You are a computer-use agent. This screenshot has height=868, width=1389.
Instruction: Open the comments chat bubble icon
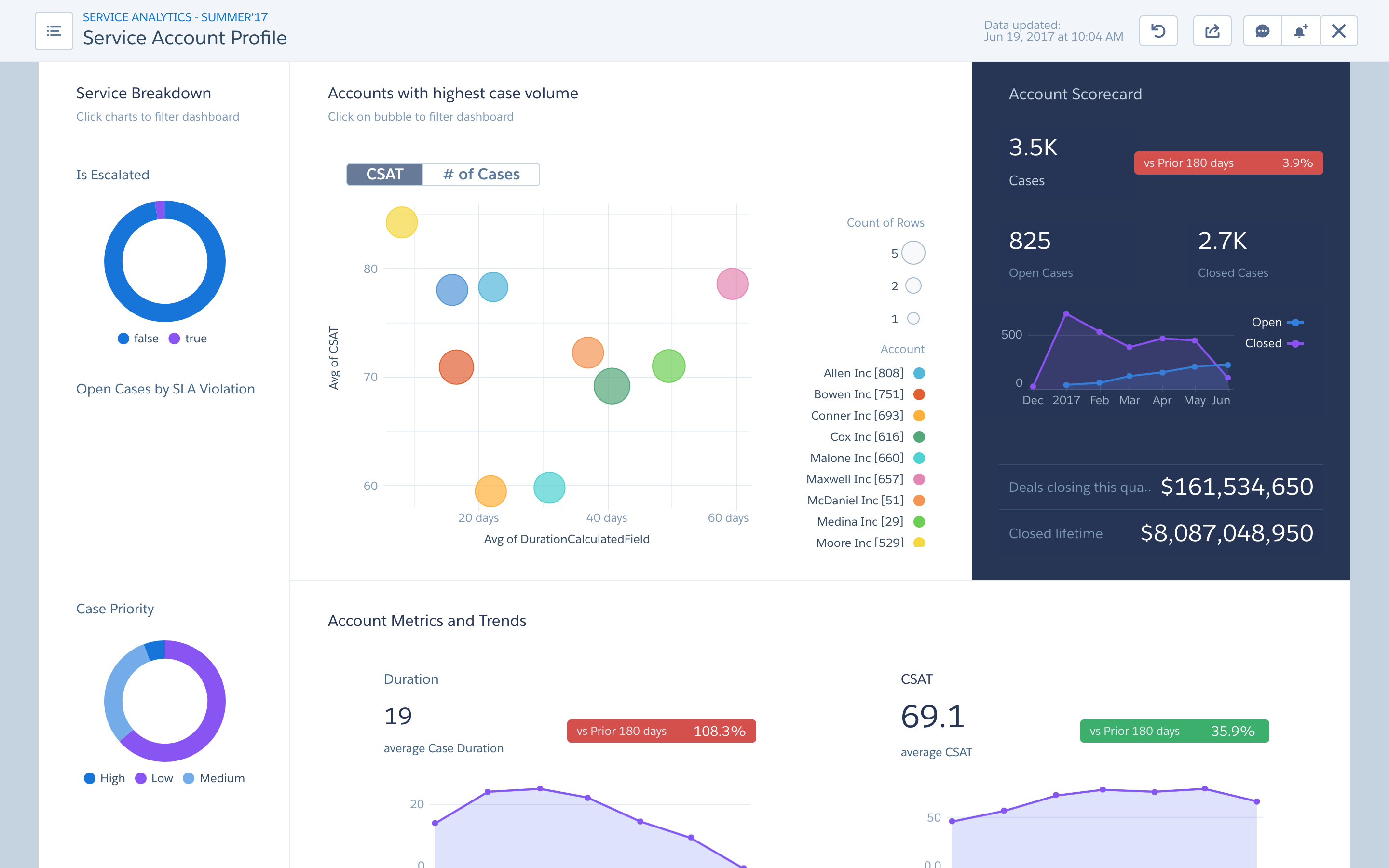(x=1262, y=31)
